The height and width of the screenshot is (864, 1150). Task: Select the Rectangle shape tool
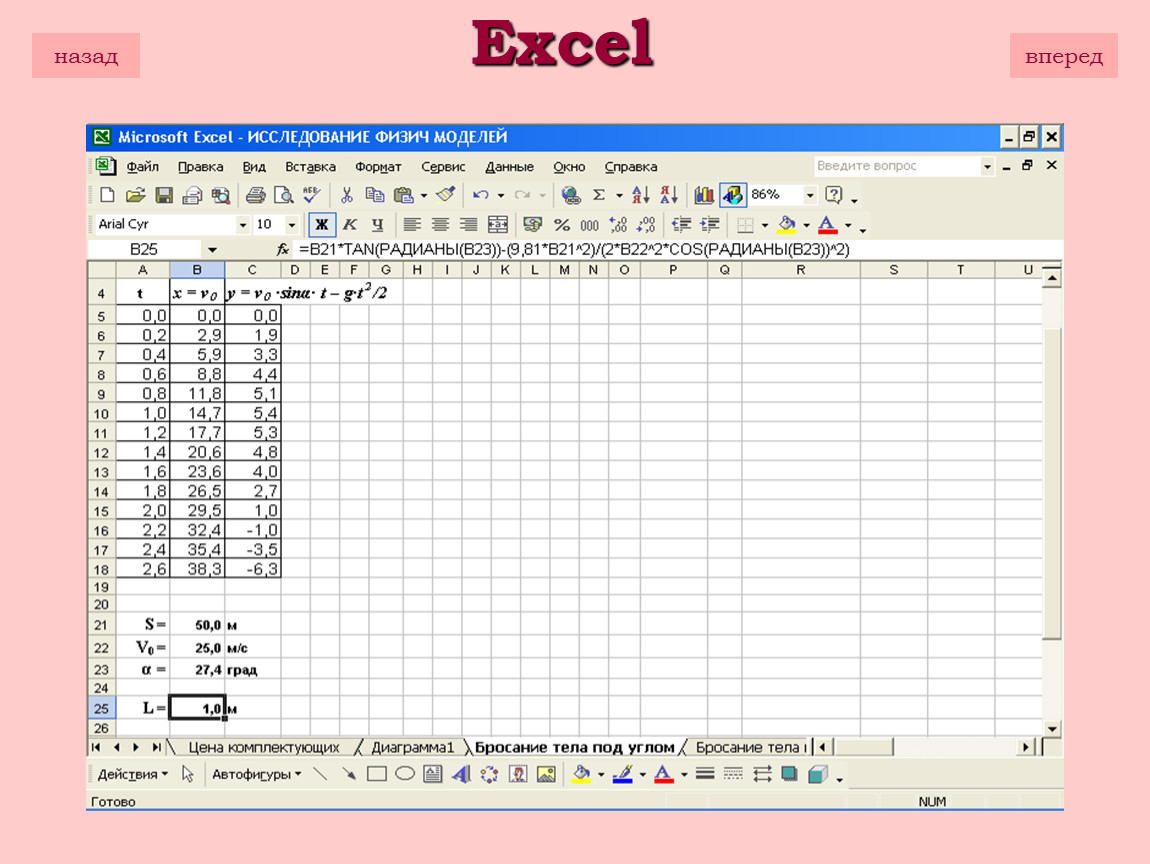pyautogui.click(x=376, y=775)
